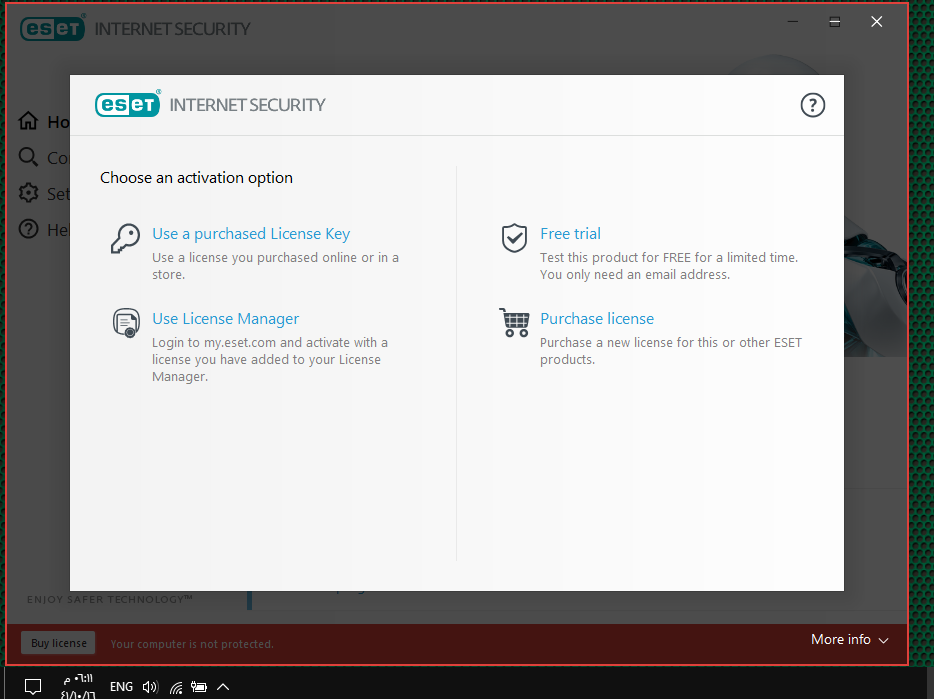Maximize the ESET Internet Security window
This screenshot has height=699, width=934.
835,22
